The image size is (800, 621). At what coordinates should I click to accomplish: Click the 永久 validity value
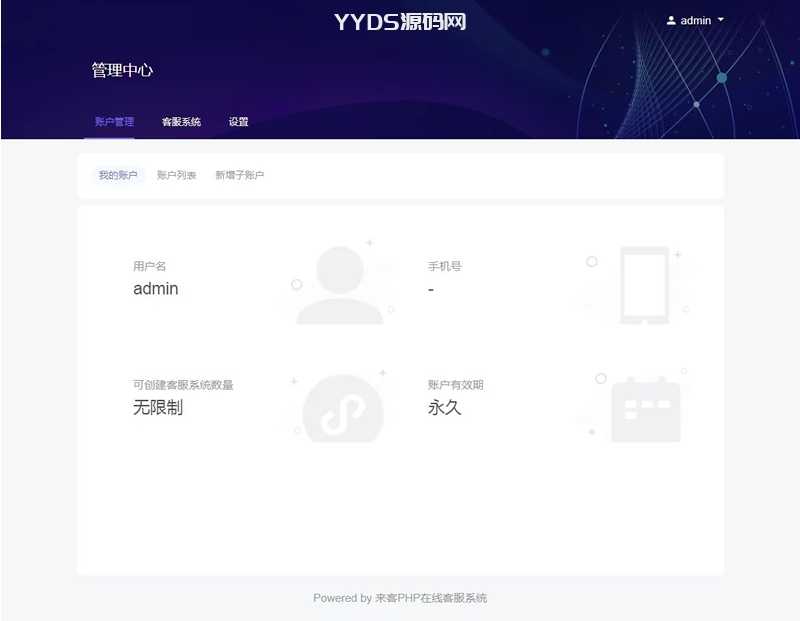click(444, 408)
